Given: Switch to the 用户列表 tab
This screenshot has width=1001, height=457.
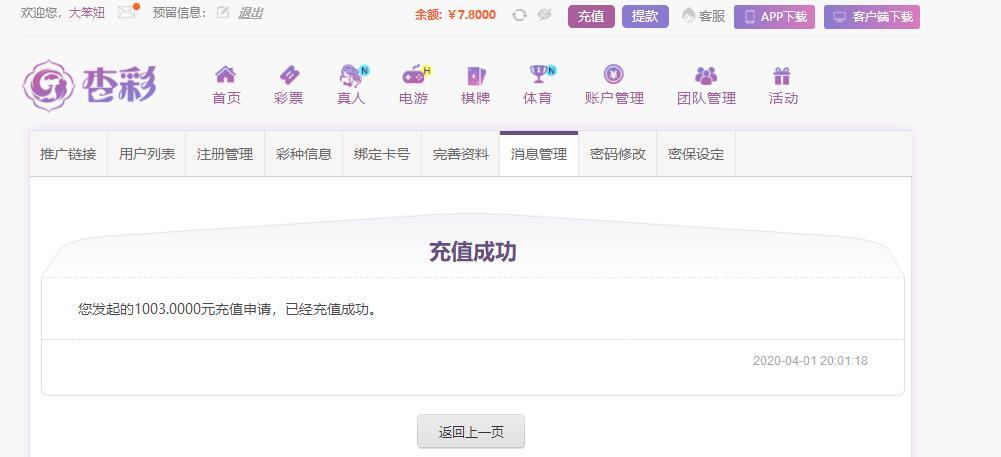Looking at the screenshot, I should [147, 154].
